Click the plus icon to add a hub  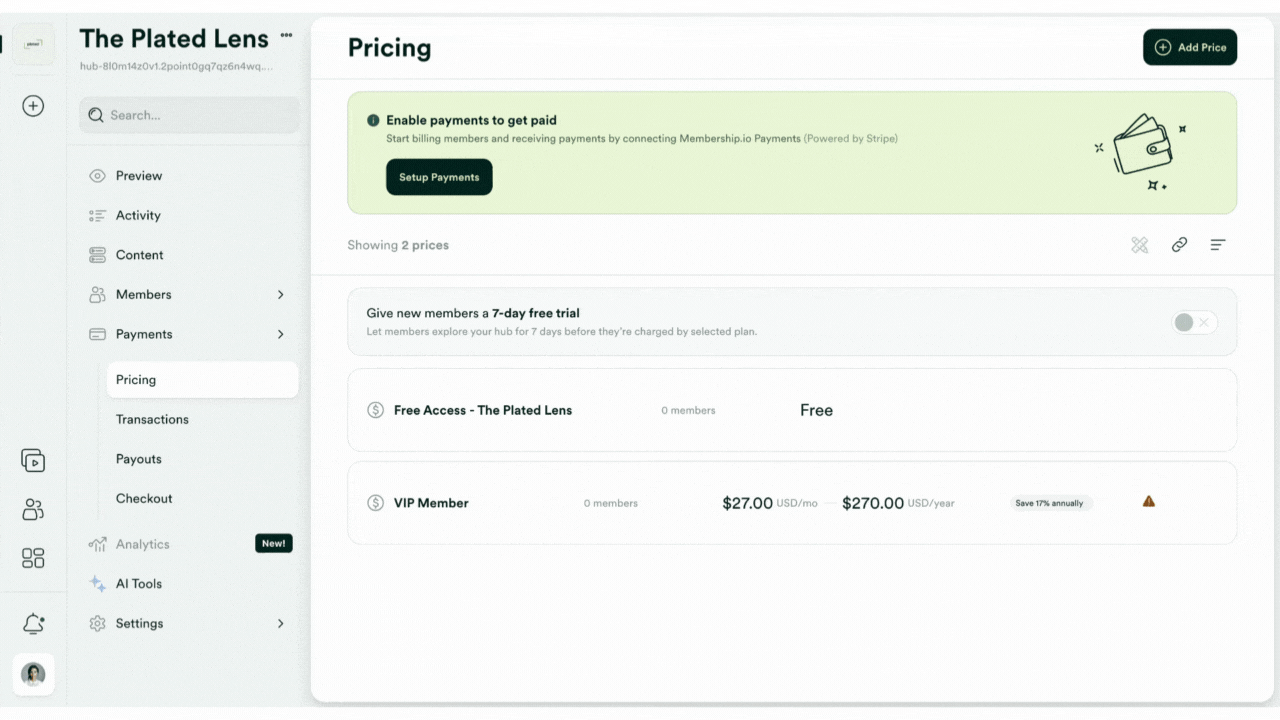[x=33, y=106]
